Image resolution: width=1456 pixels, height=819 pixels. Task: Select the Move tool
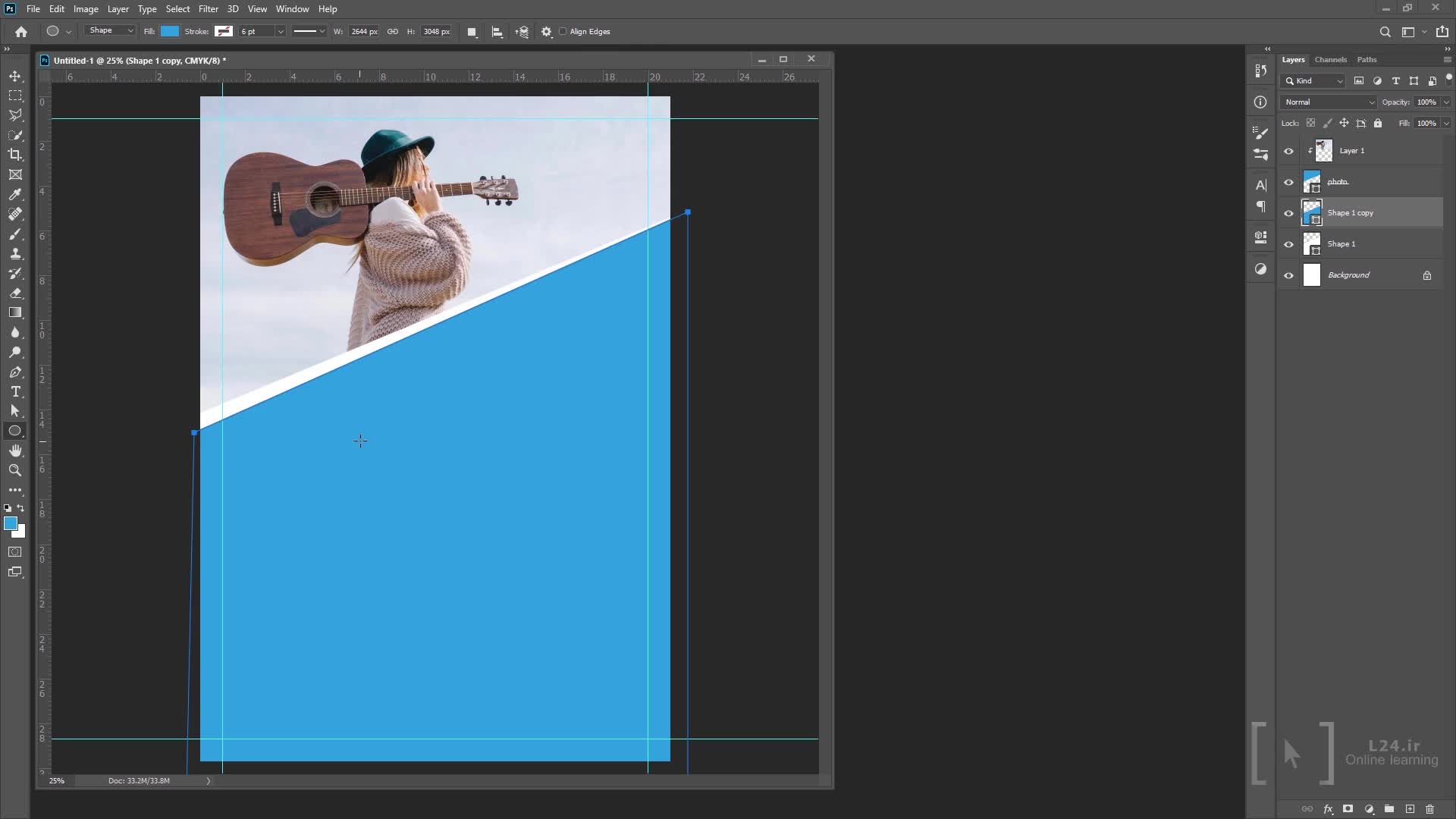(x=15, y=77)
